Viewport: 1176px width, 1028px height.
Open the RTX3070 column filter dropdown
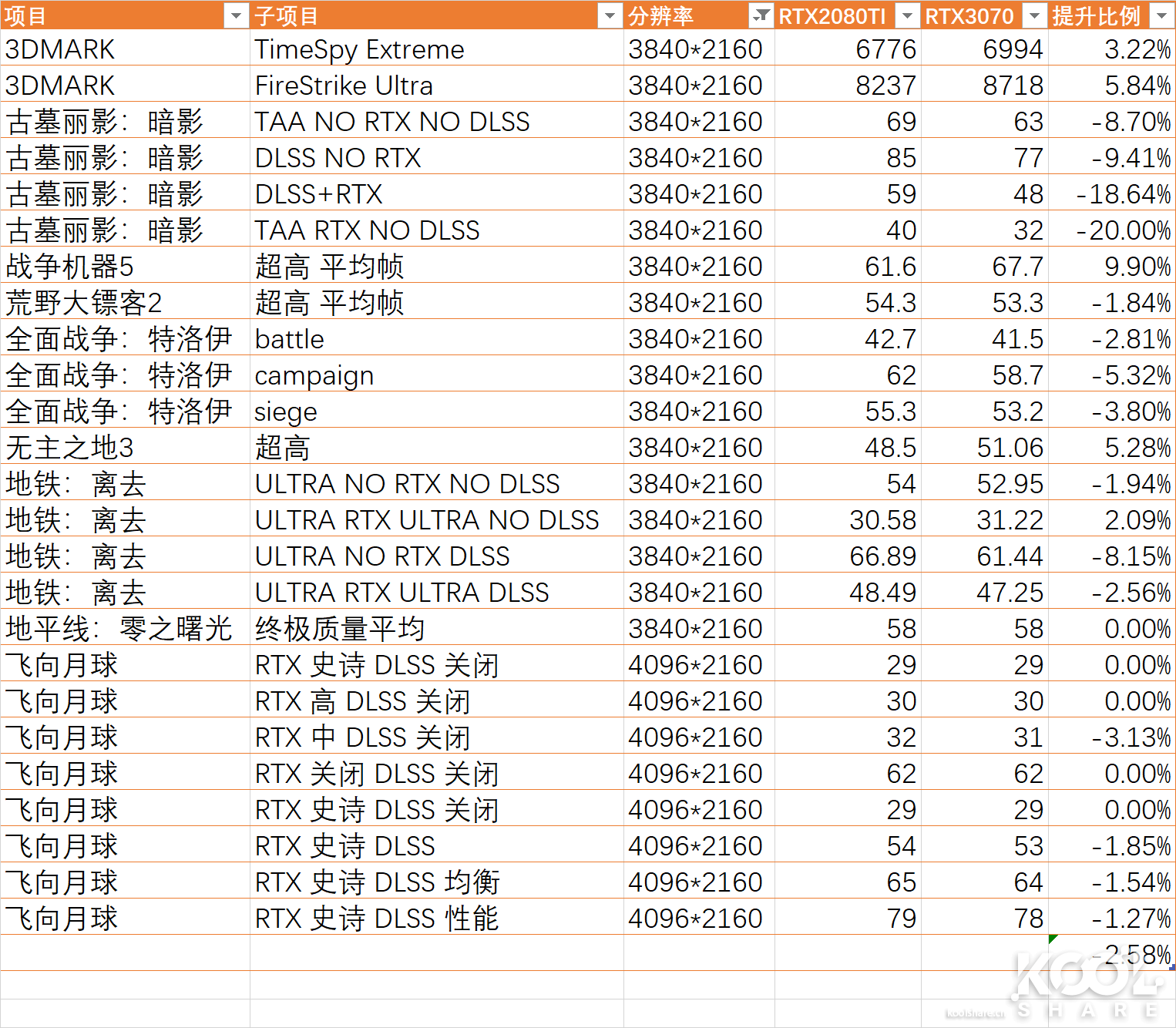coord(1035,15)
